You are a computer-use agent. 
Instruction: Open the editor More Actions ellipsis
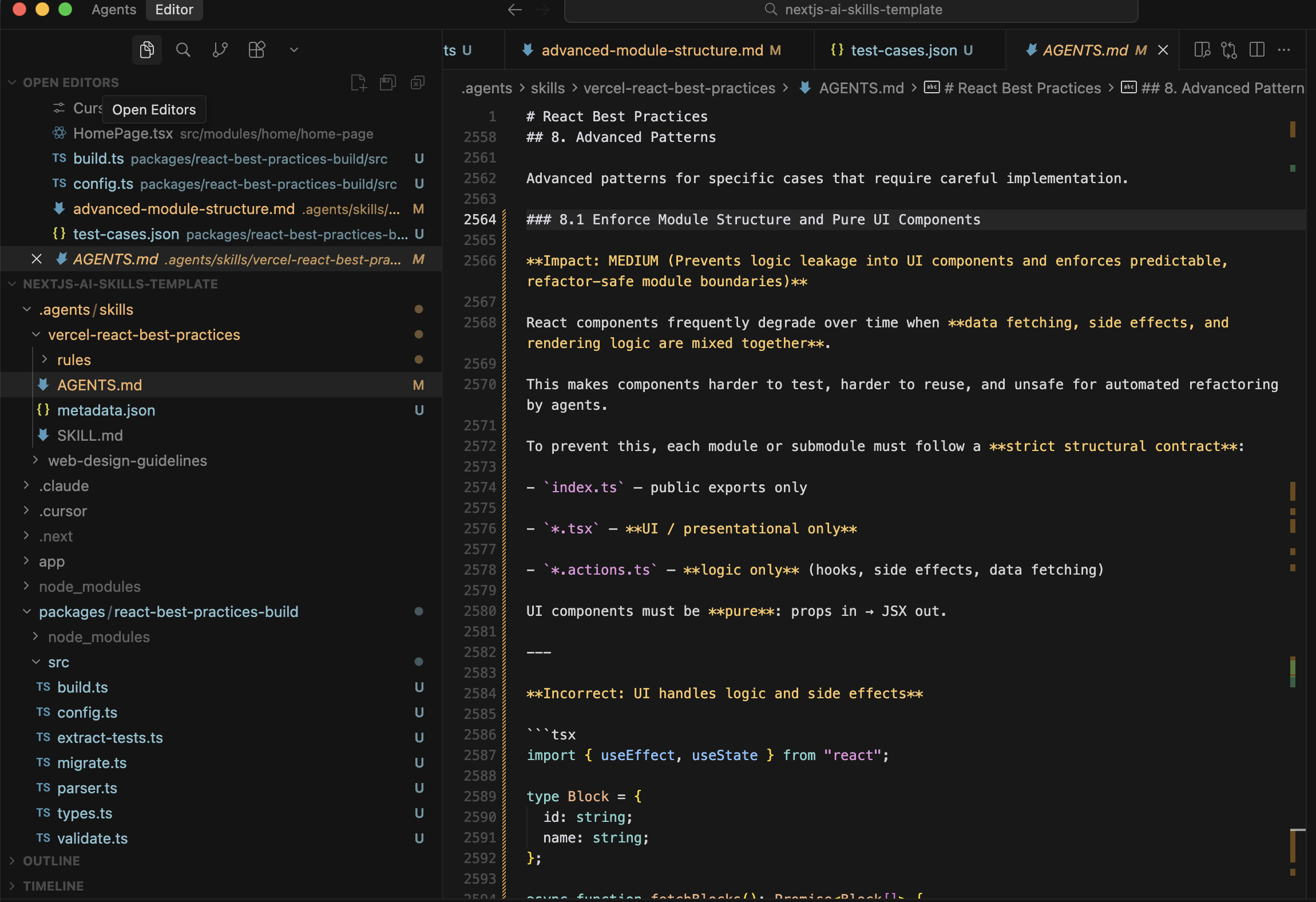tap(1284, 50)
